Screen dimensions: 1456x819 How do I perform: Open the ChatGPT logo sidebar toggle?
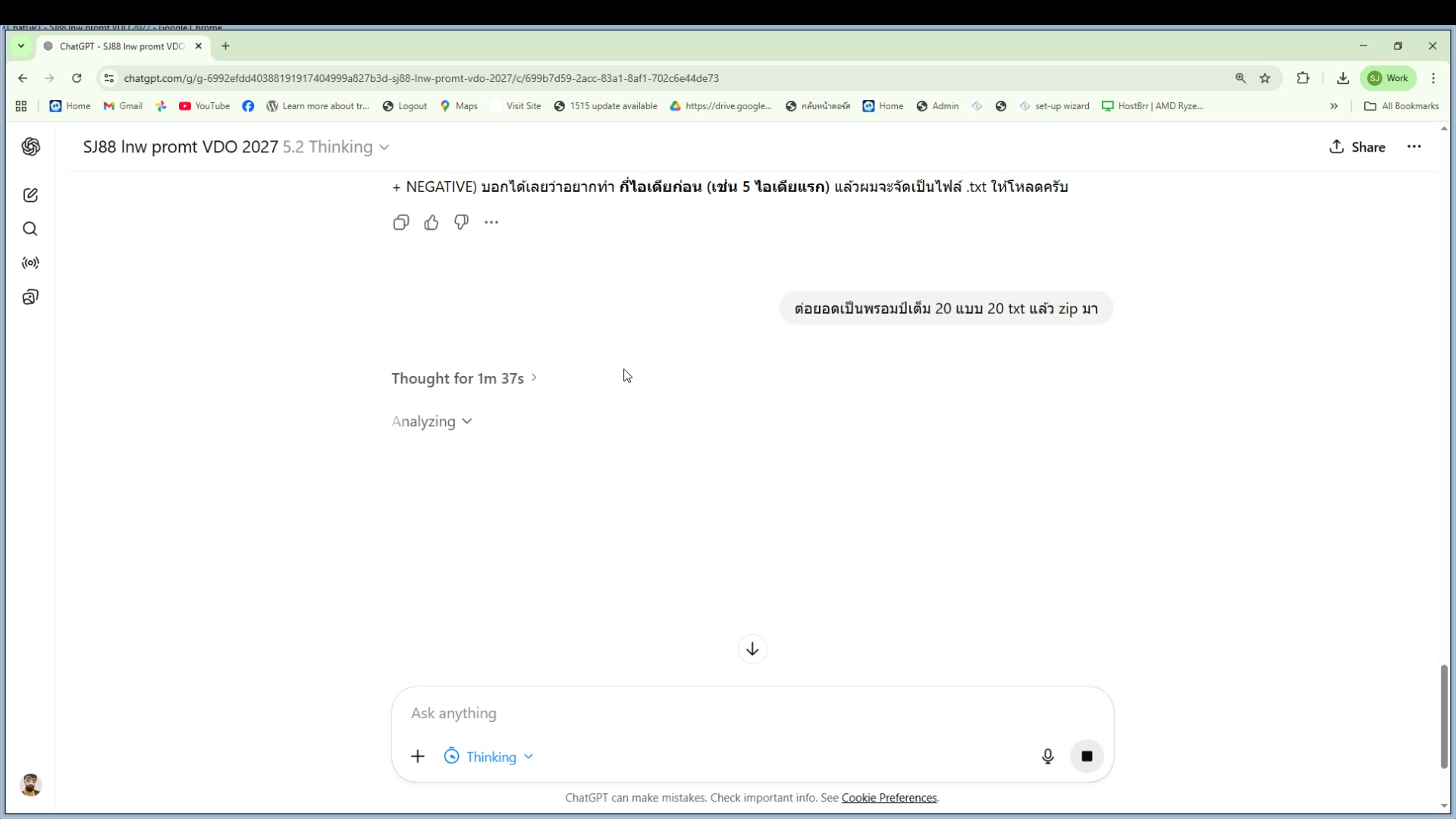click(30, 147)
